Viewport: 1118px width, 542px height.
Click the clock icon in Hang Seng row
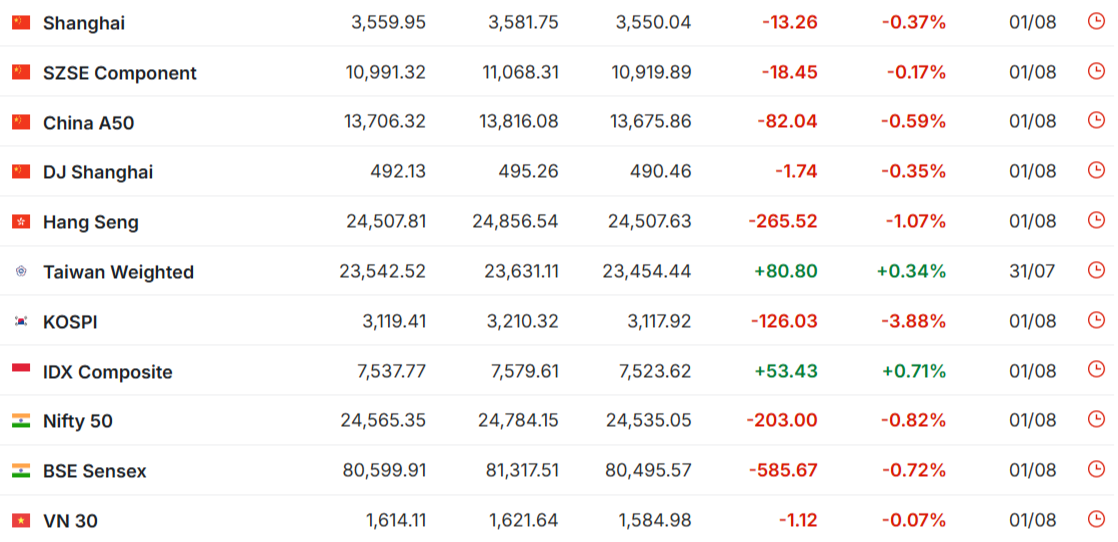click(x=1096, y=220)
